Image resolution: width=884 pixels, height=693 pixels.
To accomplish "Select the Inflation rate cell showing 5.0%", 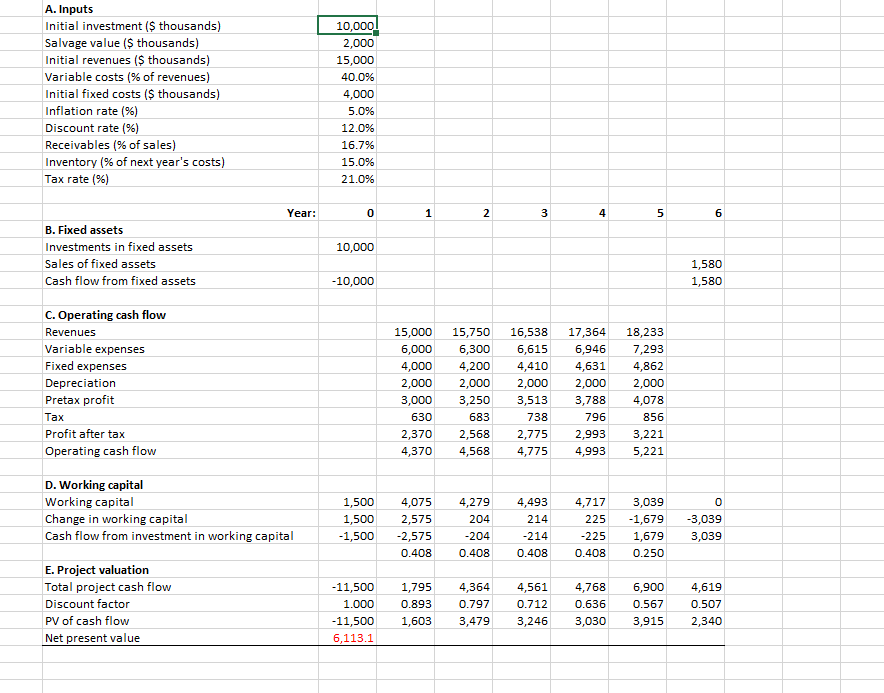I will coord(347,110).
